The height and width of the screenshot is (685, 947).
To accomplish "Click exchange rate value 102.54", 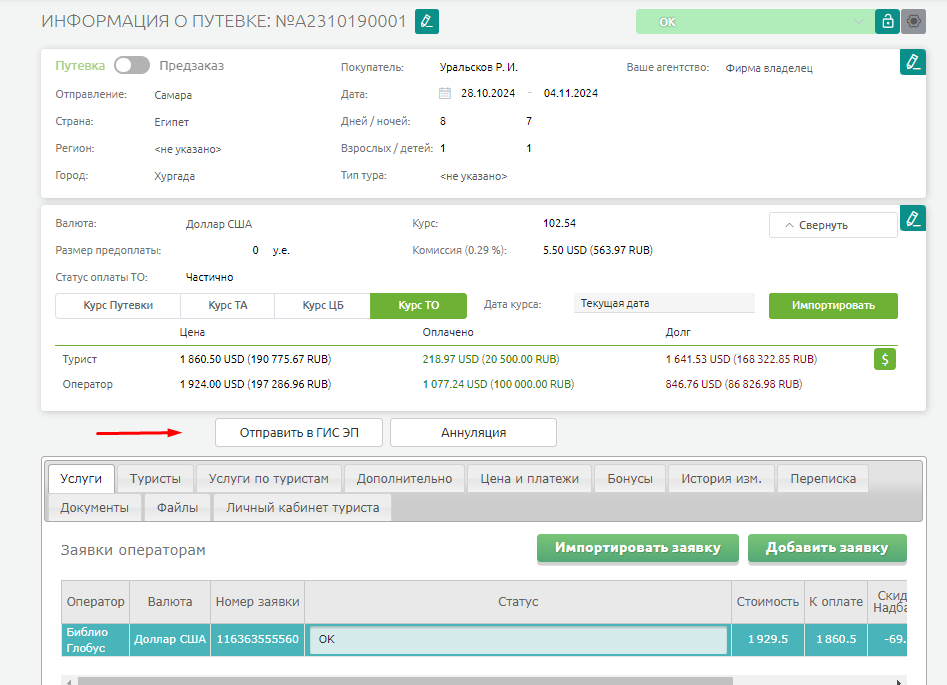I will [x=559, y=223].
